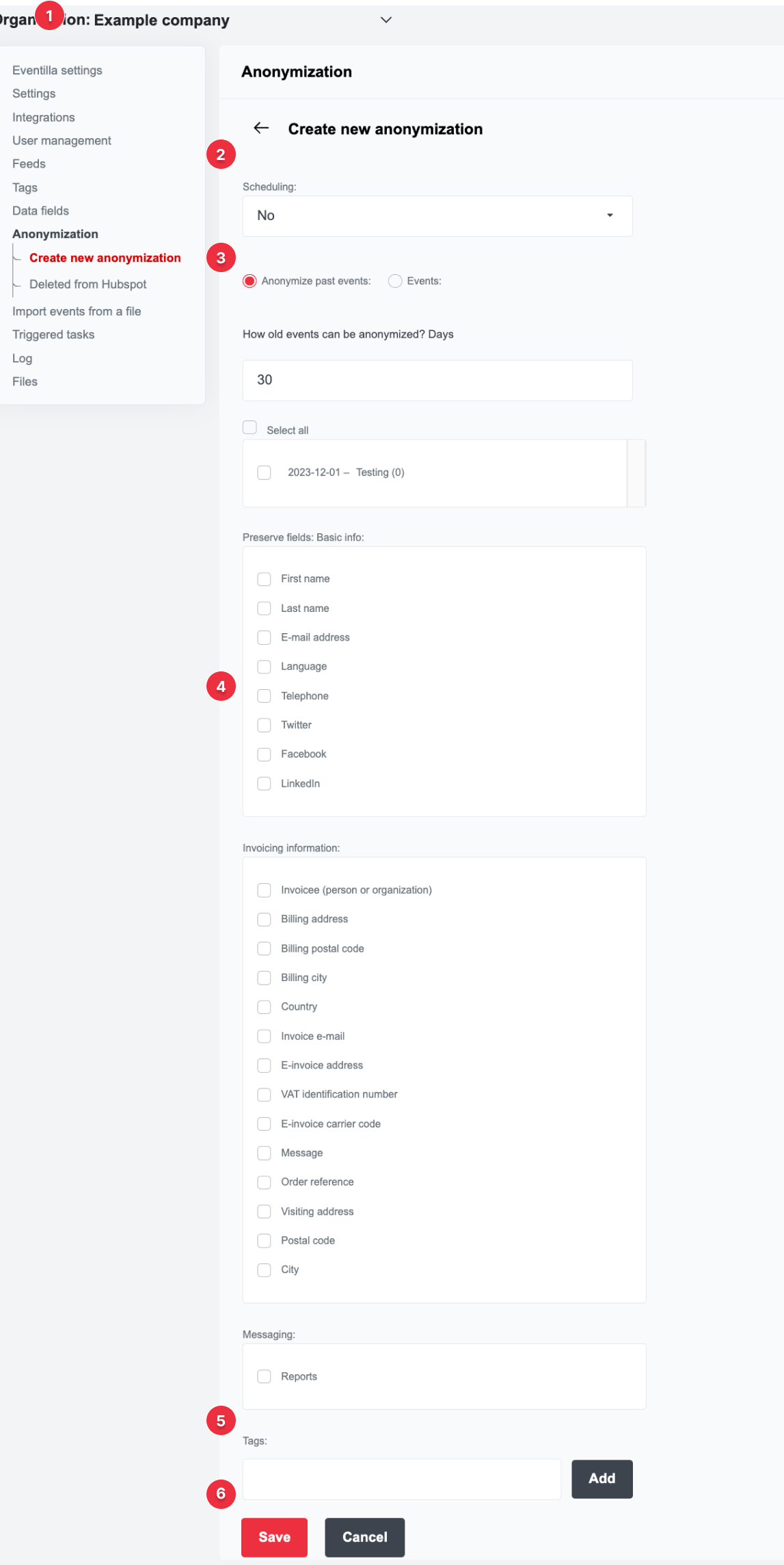Click the back arrow beside Create new anonymization
Viewport: 784px width, 1565px height.
point(261,128)
